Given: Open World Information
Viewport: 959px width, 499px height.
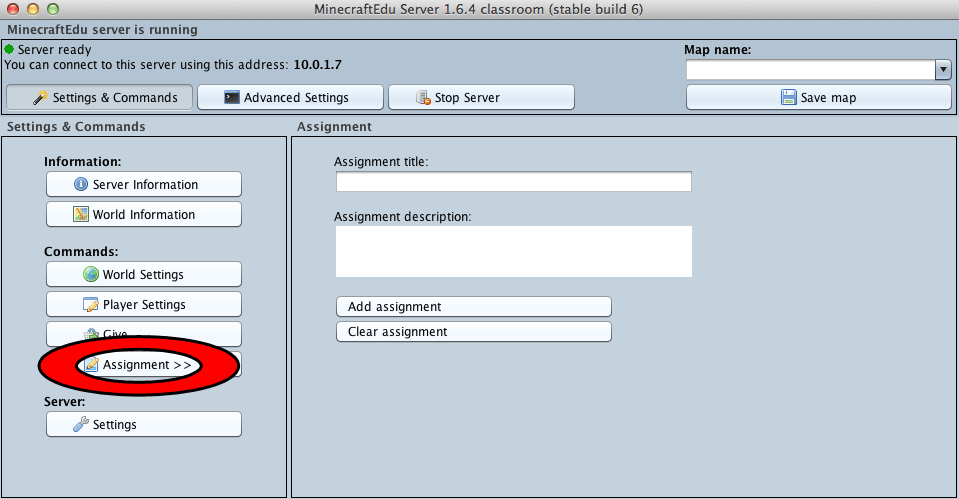Looking at the screenshot, I should click(x=144, y=214).
